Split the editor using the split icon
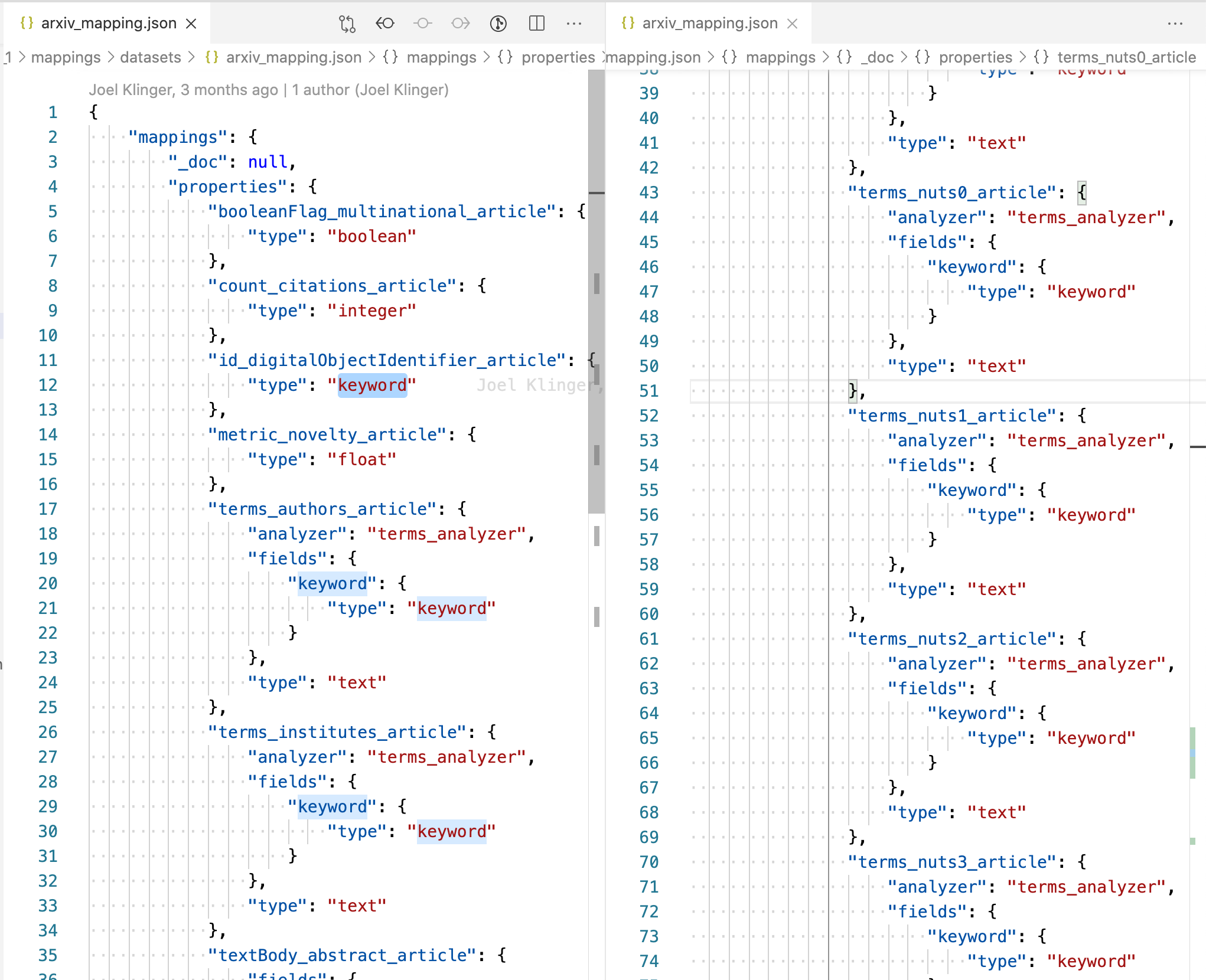1206x980 pixels. (x=536, y=24)
